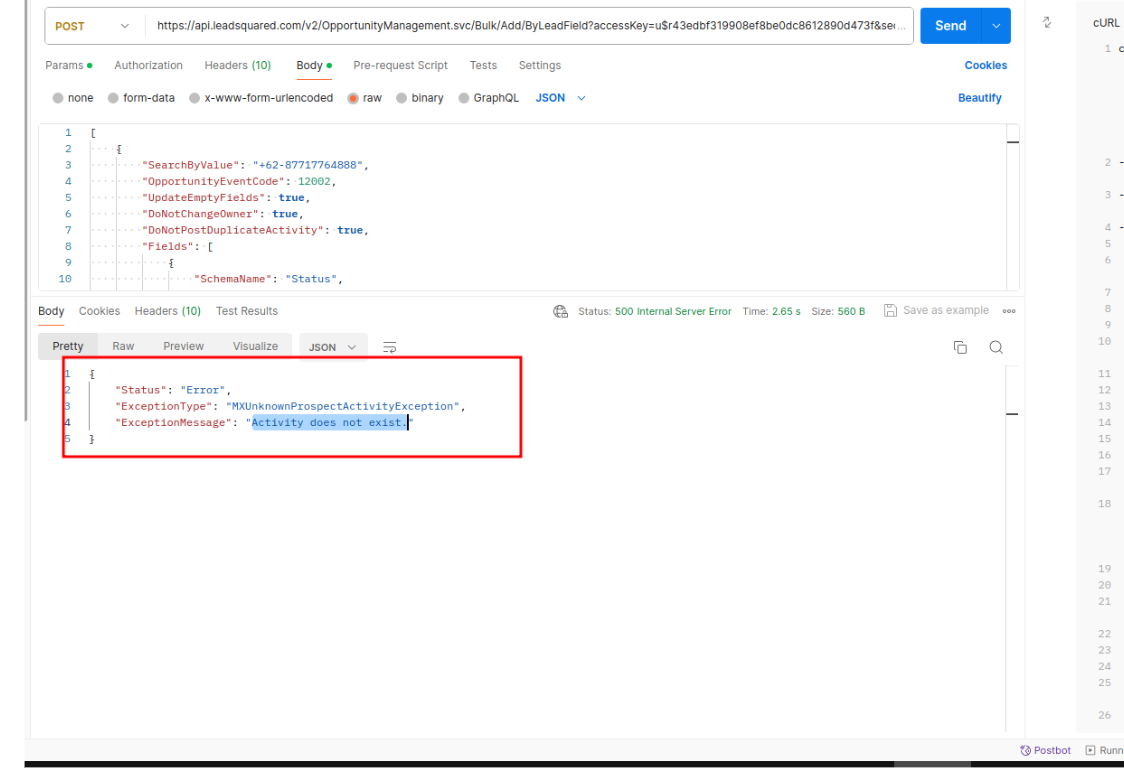Viewport: 1124px width, 775px height.
Task: Click the "DoNotPostDuplicateActivity" line
Action: (x=256, y=231)
